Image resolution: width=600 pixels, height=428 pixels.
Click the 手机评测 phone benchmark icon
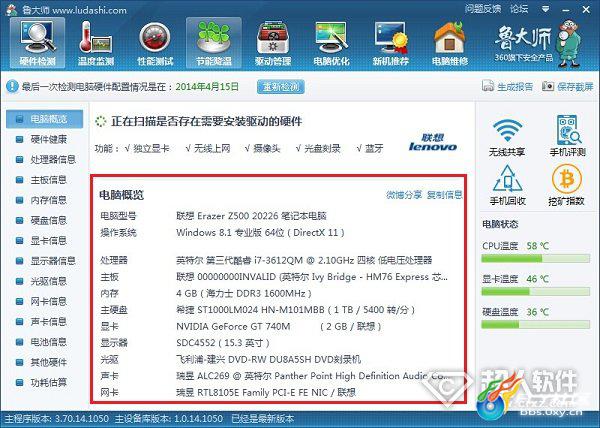tap(568, 129)
